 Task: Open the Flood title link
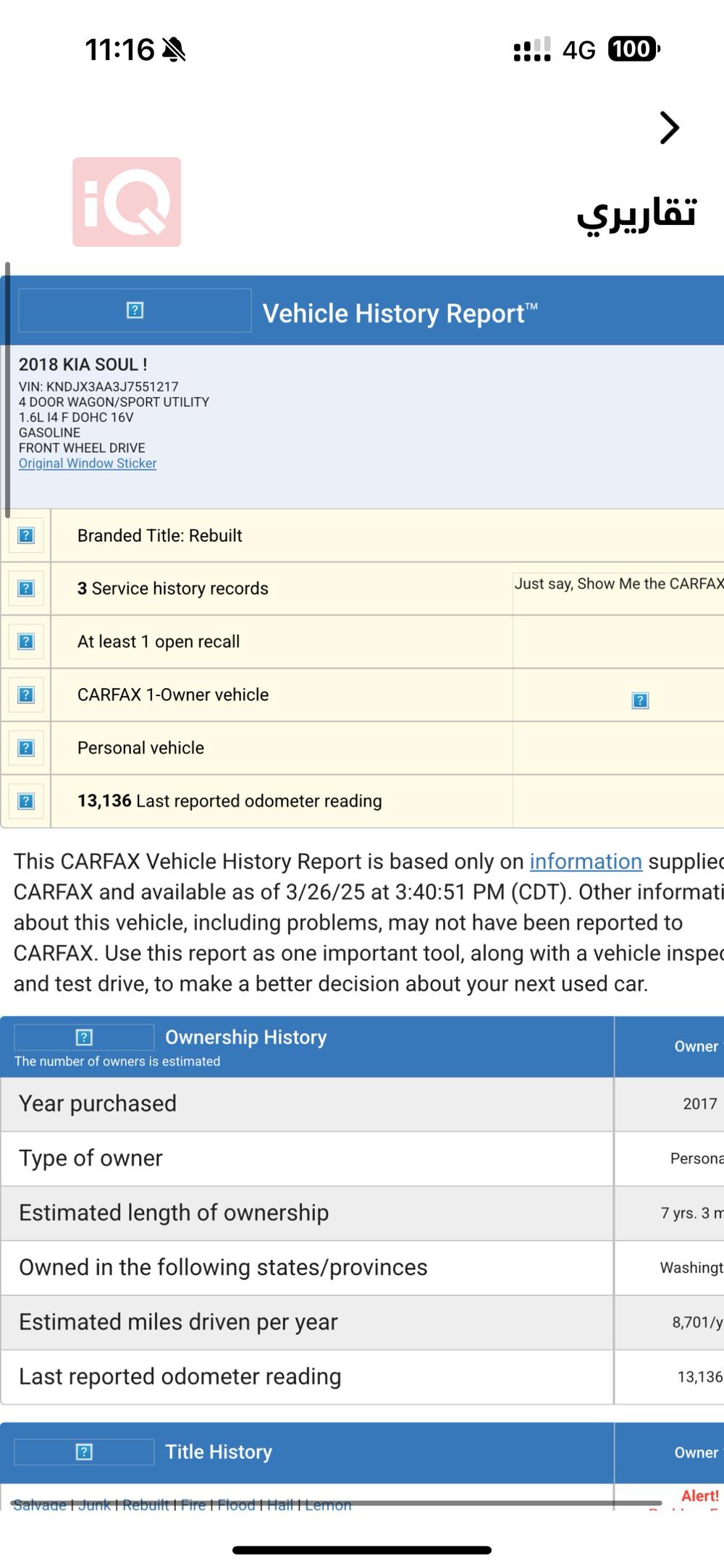point(237,1505)
